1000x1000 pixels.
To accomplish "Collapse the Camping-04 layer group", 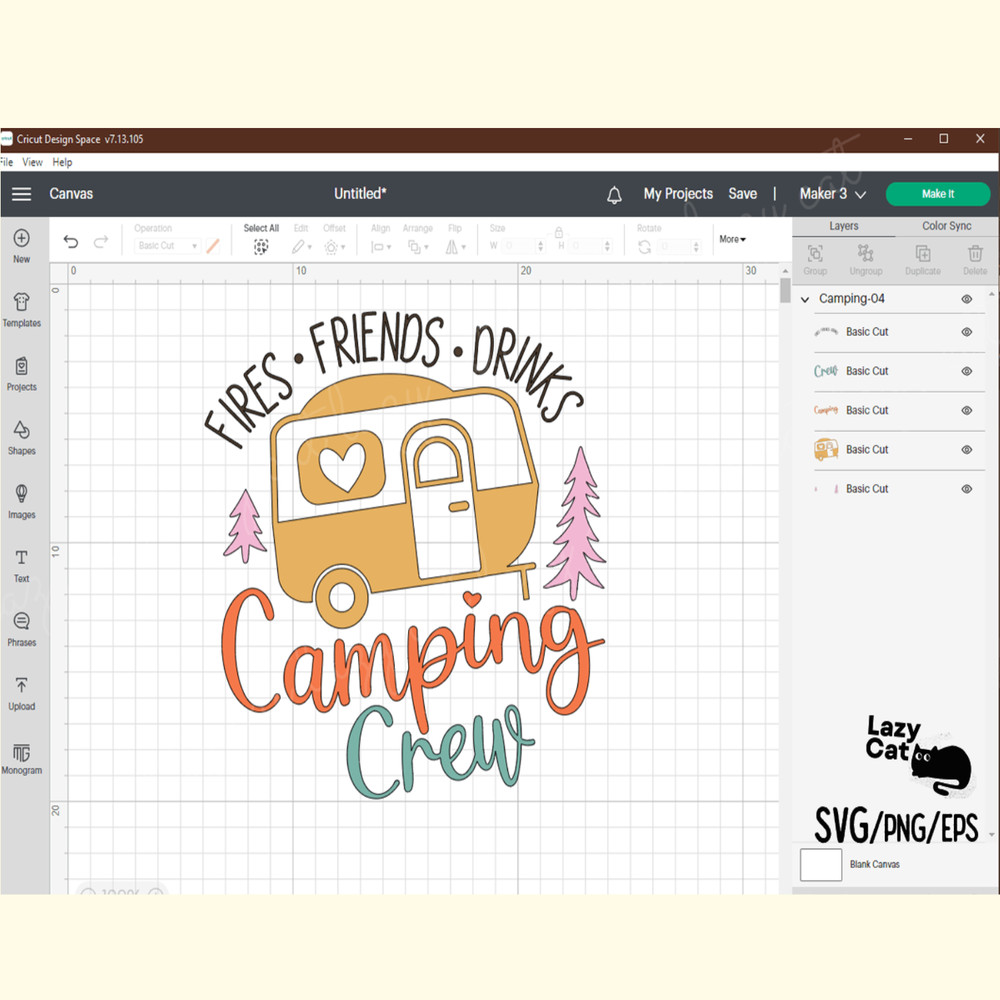I will pos(806,299).
